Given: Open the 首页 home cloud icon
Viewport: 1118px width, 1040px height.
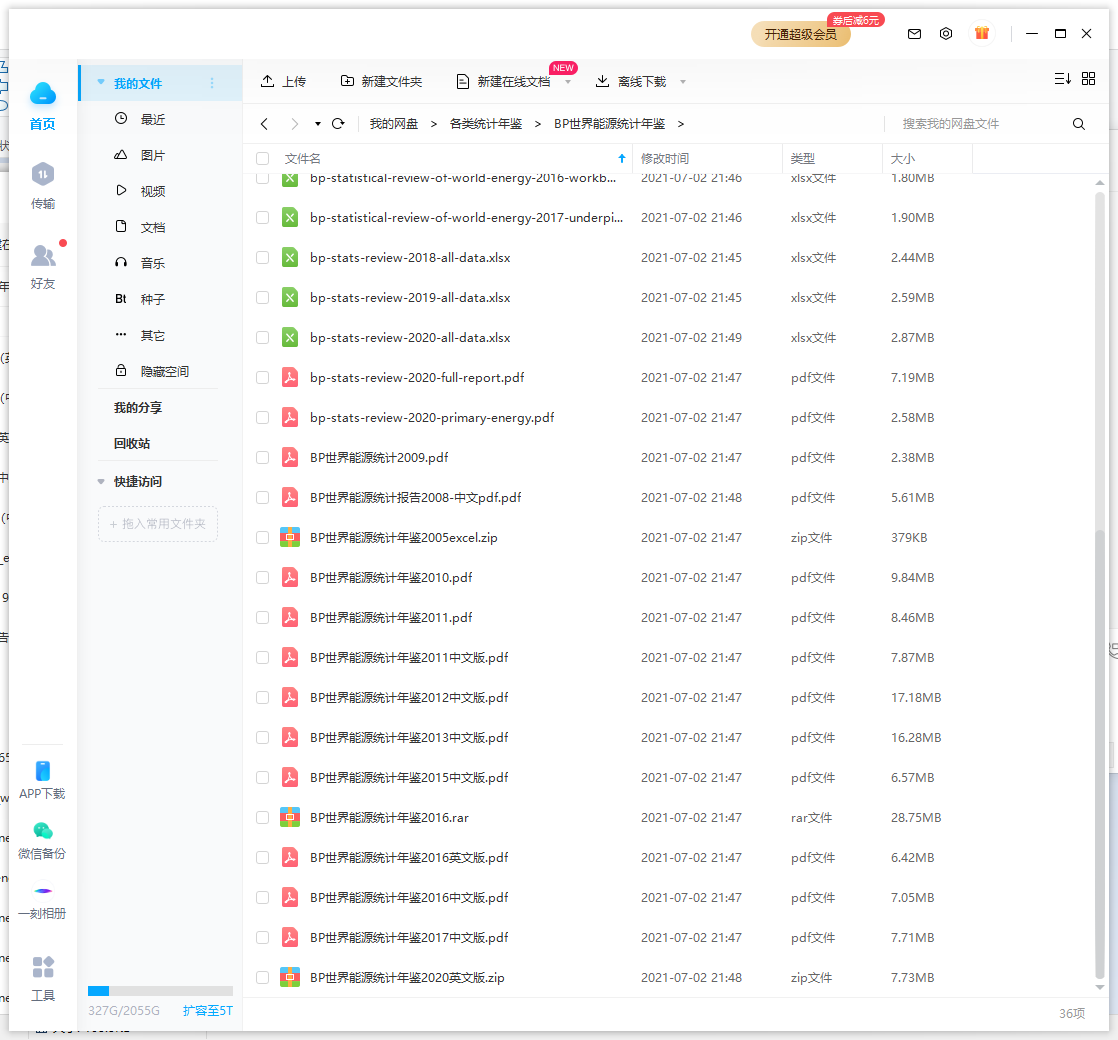Looking at the screenshot, I should pos(43,93).
